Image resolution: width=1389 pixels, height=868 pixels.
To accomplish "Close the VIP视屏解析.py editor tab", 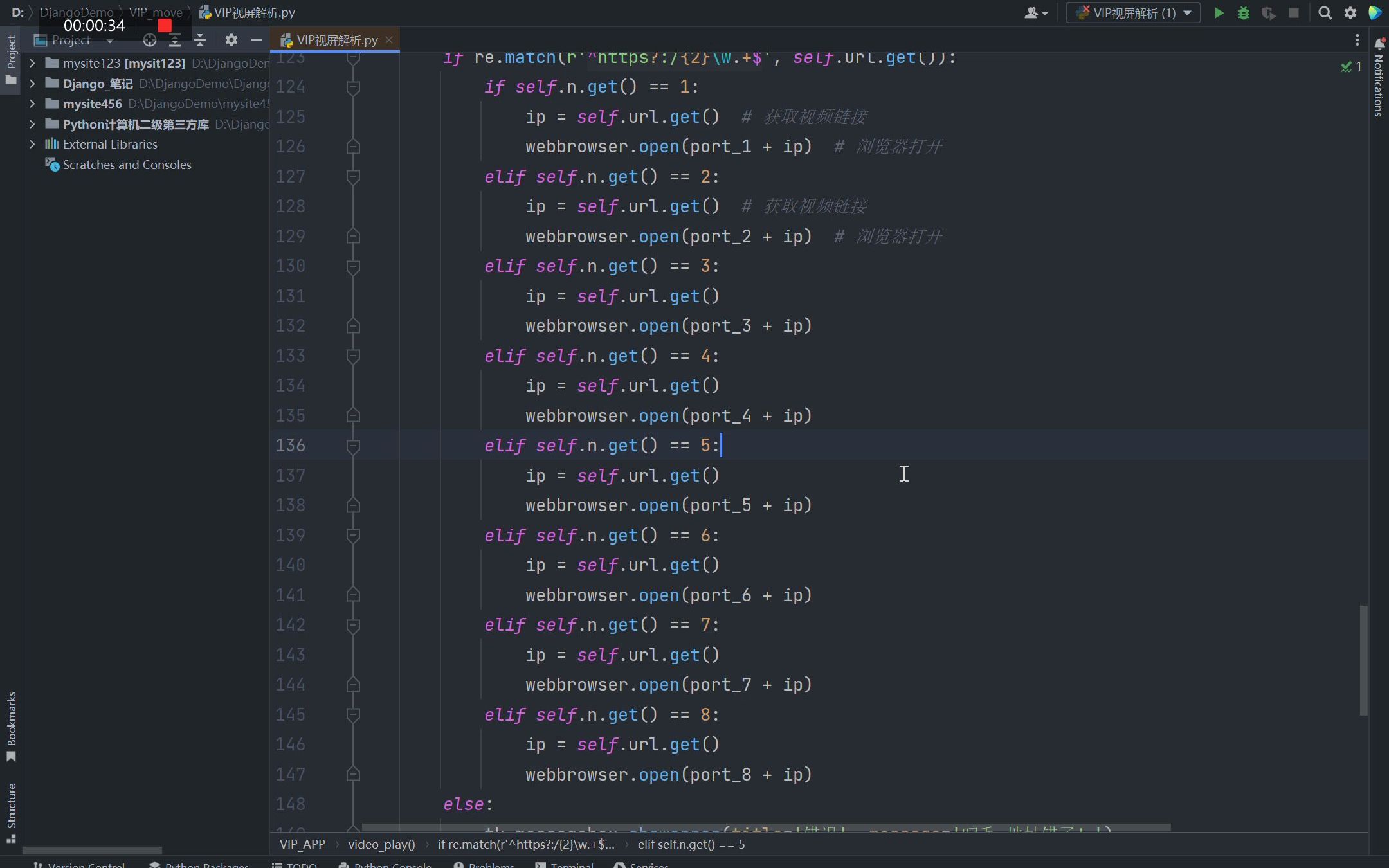I will [389, 40].
